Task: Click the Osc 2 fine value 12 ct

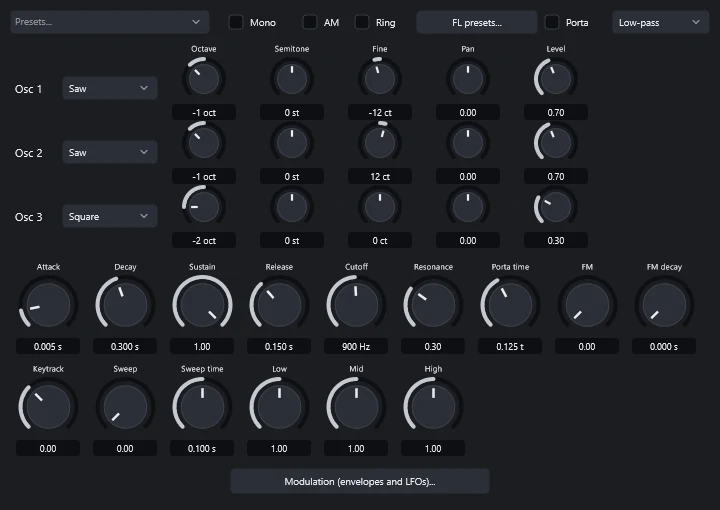Action: coord(380,176)
